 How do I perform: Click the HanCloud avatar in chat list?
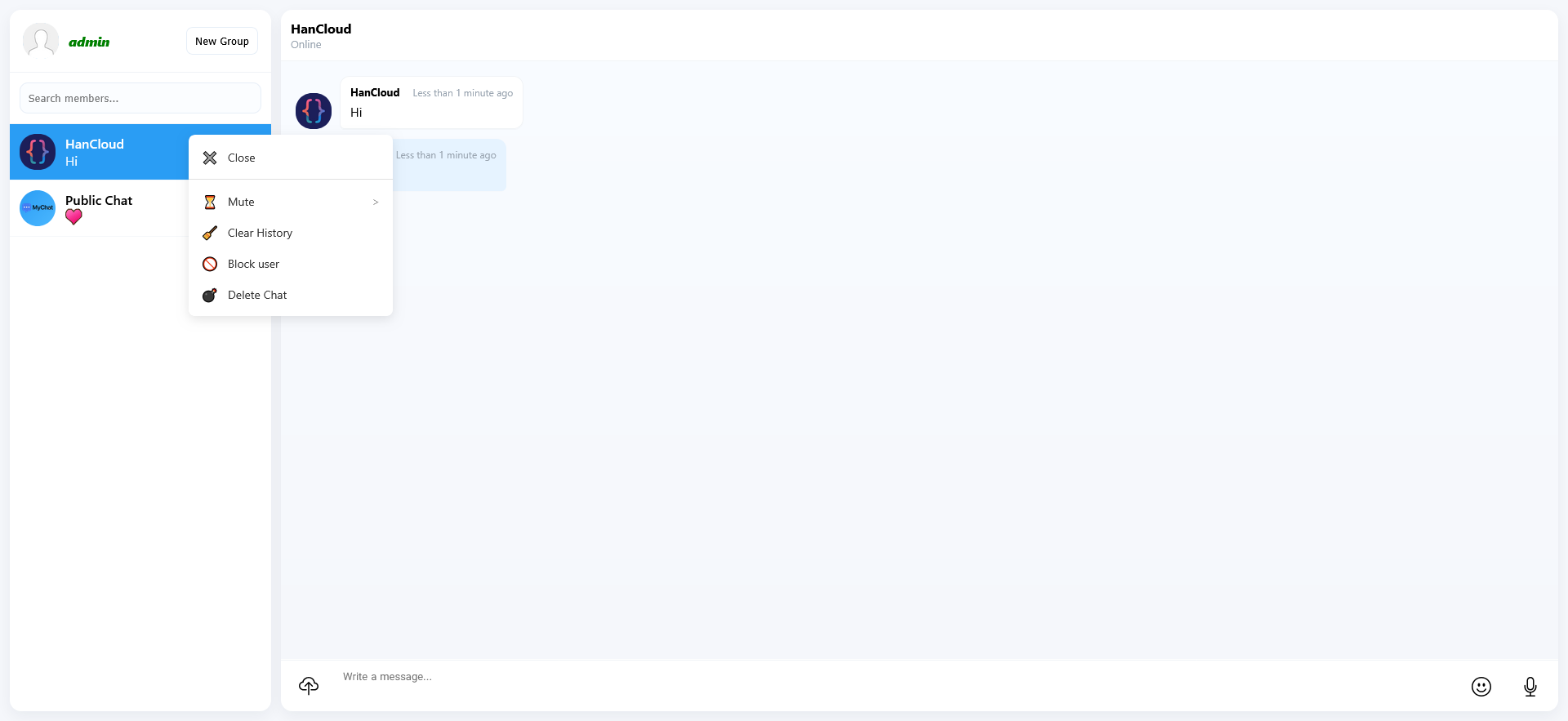pos(38,152)
